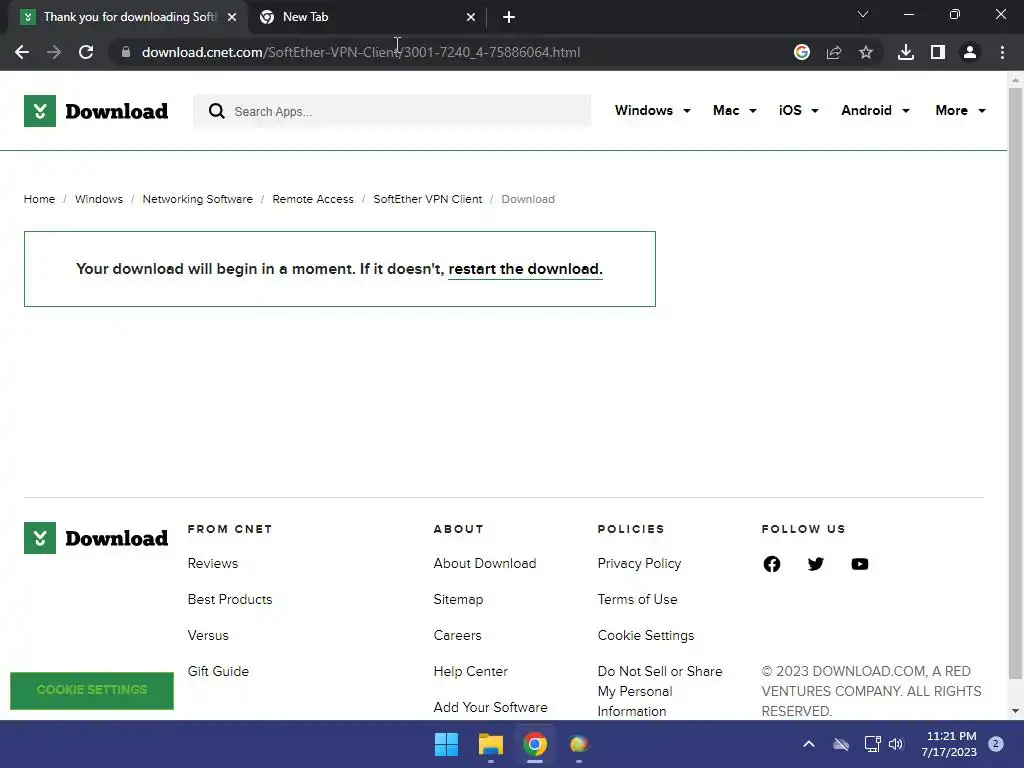The height and width of the screenshot is (768, 1024).
Task: Switch to the New Tab tab
Action: click(x=366, y=17)
